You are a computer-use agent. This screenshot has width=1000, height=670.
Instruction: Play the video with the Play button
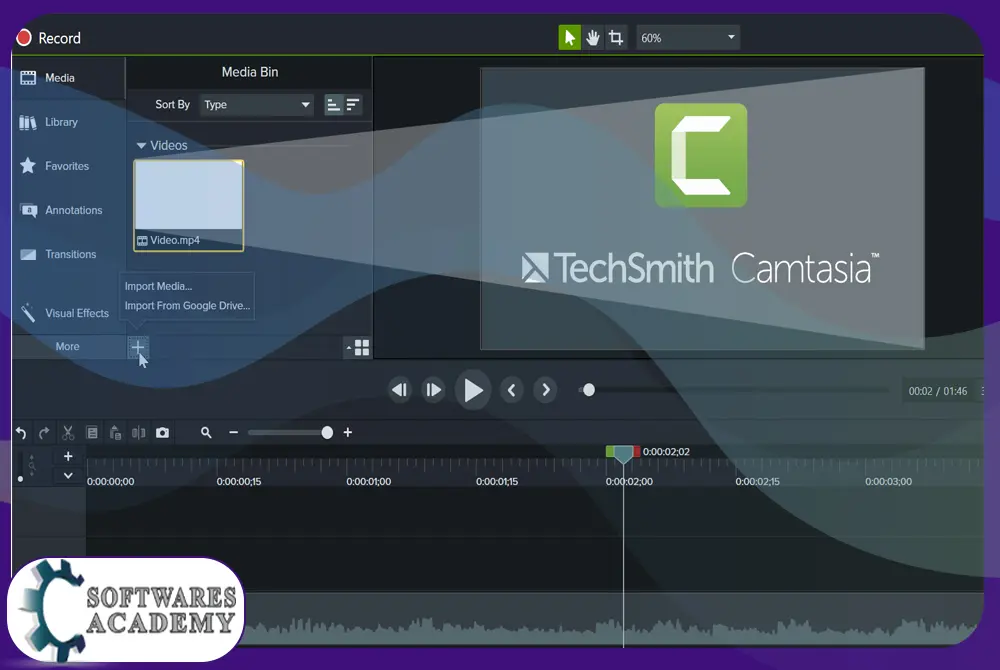[473, 390]
